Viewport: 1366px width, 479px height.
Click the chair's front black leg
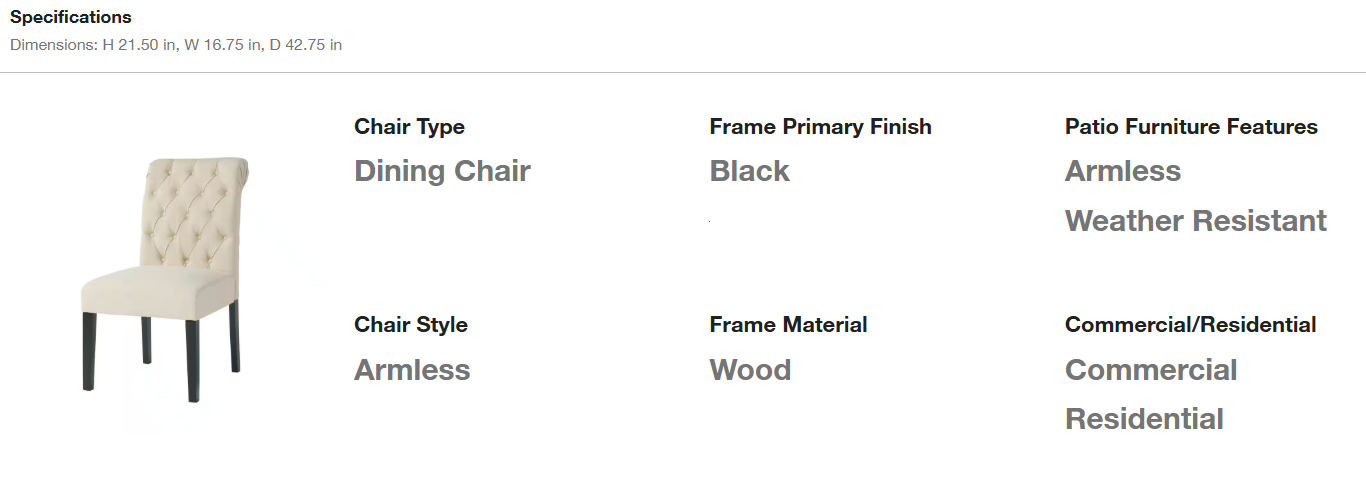coord(193,360)
